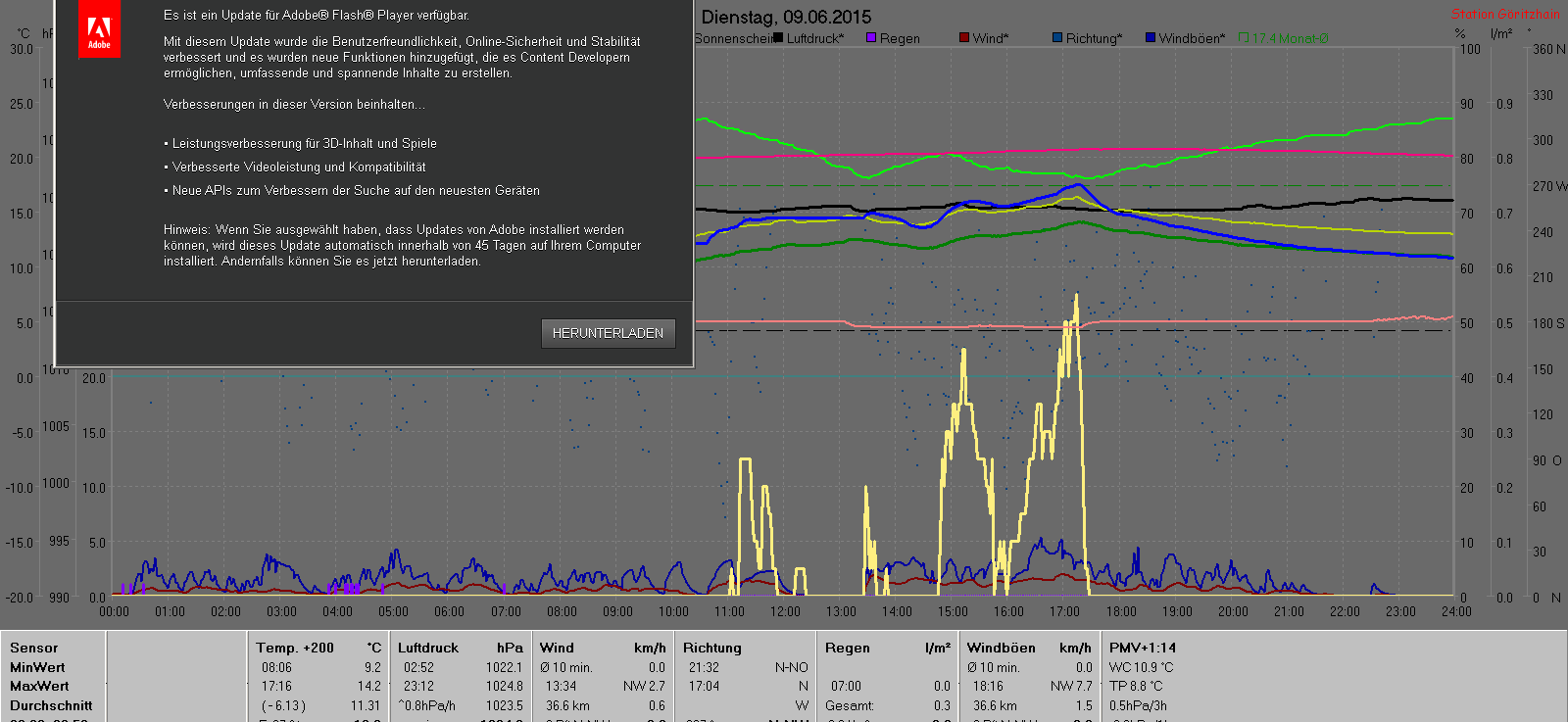
Task: Click the purple Regen legend color box
Action: pyautogui.click(x=871, y=37)
